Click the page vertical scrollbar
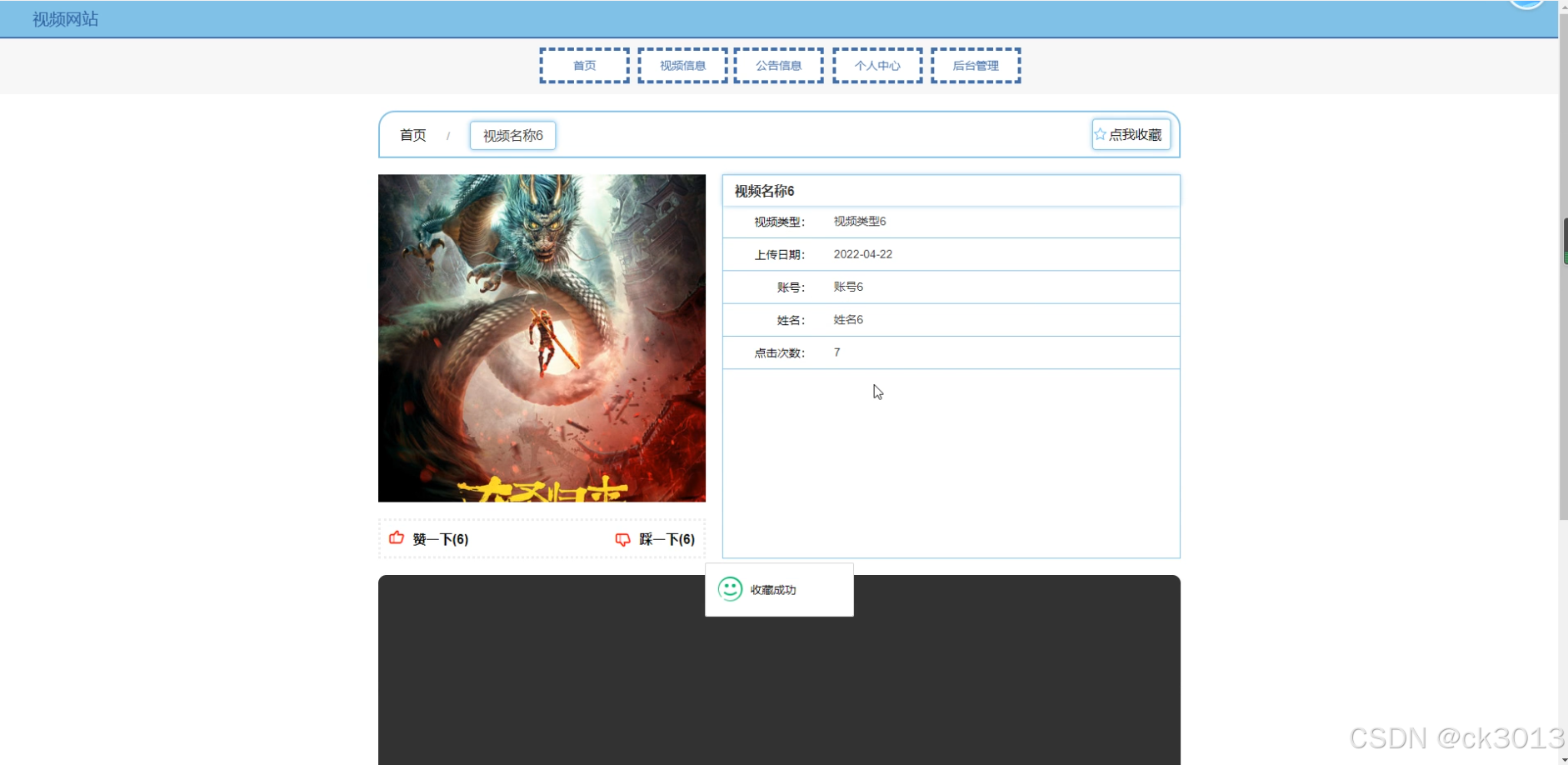The image size is (1568, 765). 1563,267
